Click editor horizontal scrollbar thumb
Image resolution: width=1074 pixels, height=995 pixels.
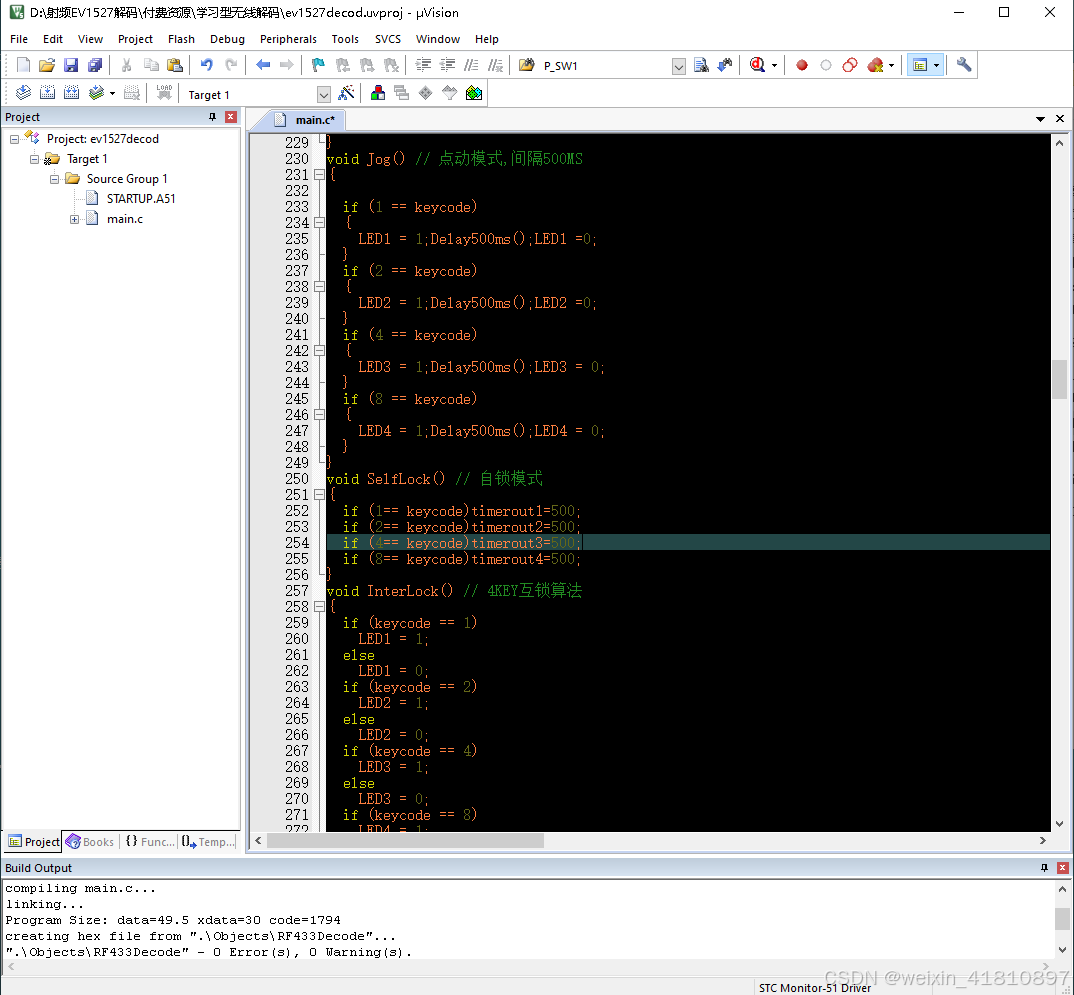tap(405, 840)
